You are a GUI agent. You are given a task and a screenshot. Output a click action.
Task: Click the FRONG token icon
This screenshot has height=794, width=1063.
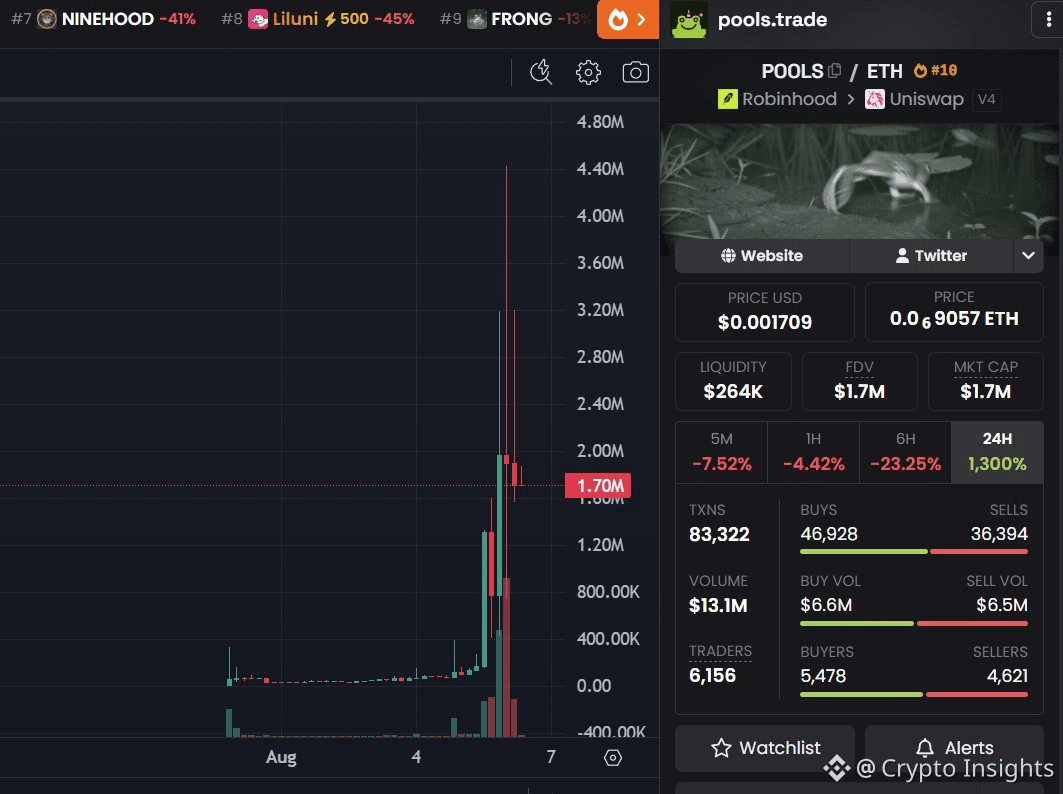click(477, 19)
